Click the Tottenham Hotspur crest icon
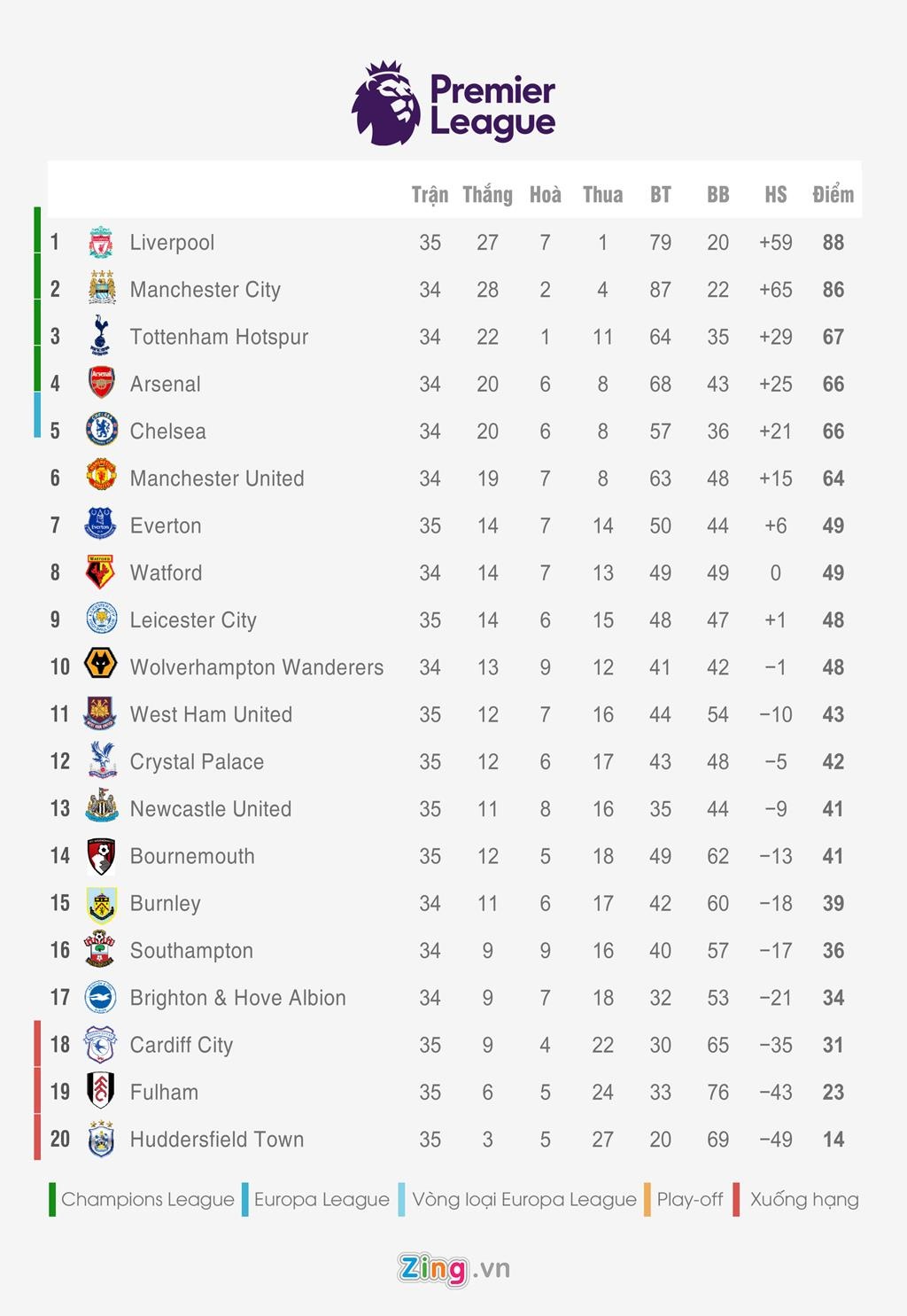This screenshot has height=1316, width=907. [101, 336]
